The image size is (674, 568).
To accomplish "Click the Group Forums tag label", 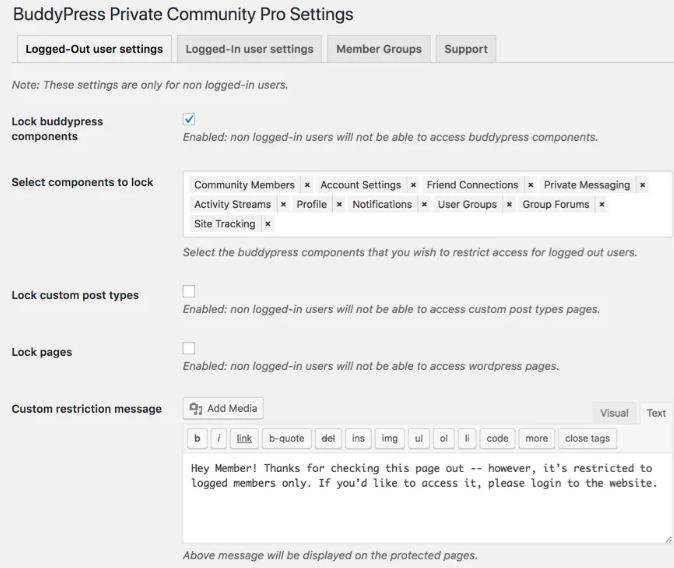I will point(556,204).
